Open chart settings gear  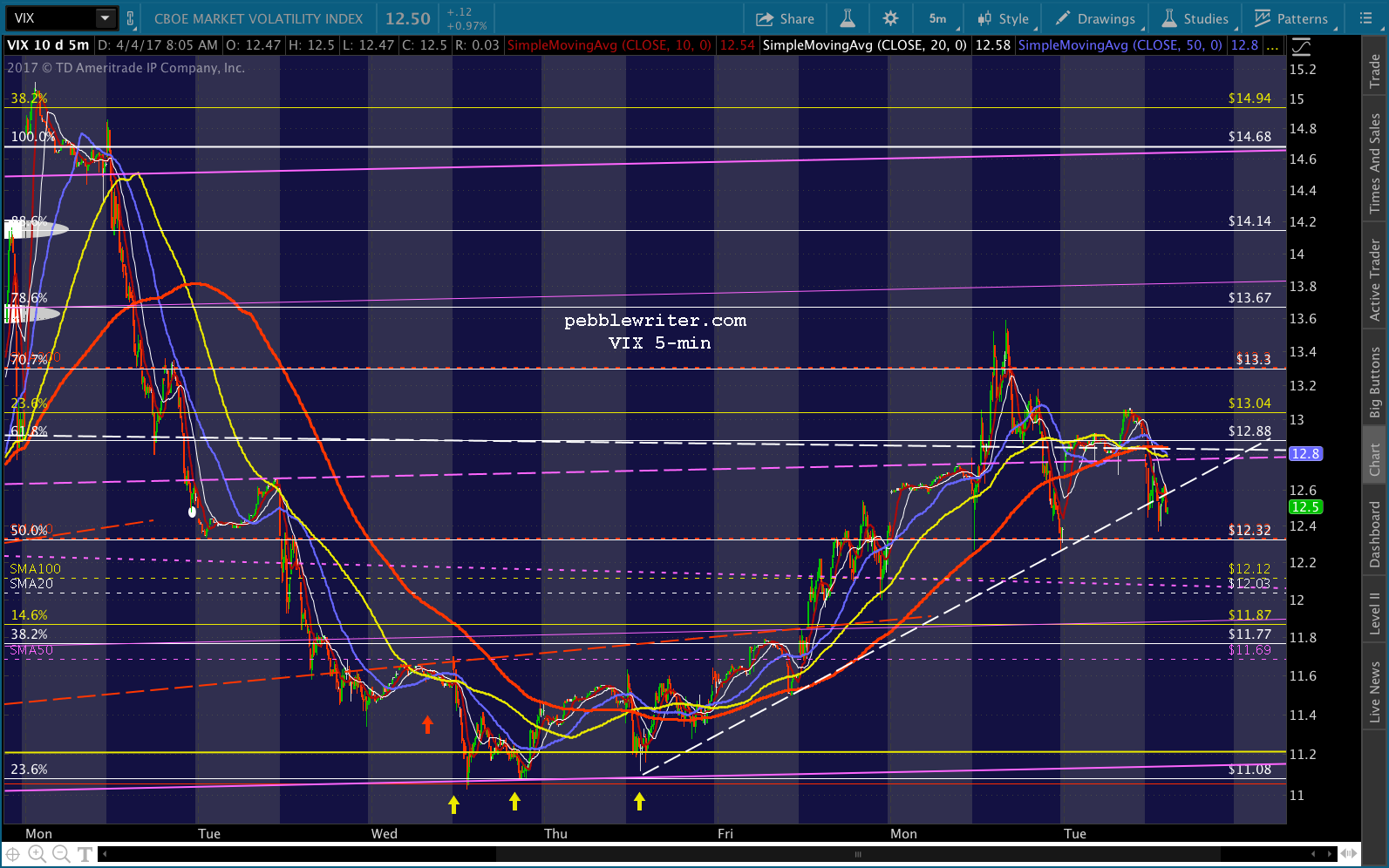(x=890, y=18)
